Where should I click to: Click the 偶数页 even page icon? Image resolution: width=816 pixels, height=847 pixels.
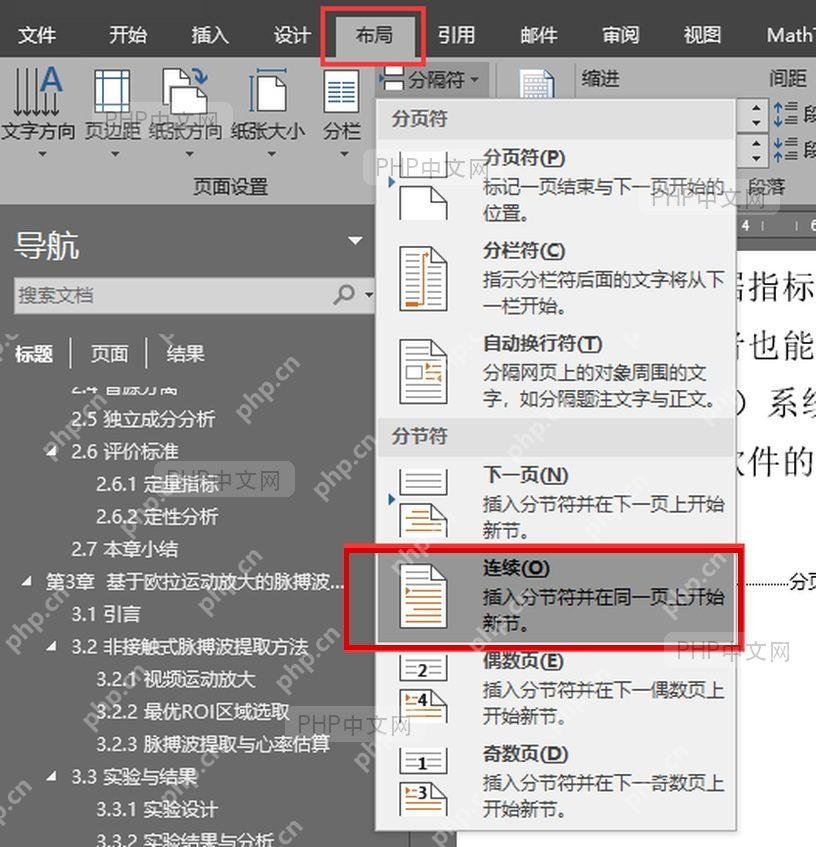pyautogui.click(x=423, y=689)
